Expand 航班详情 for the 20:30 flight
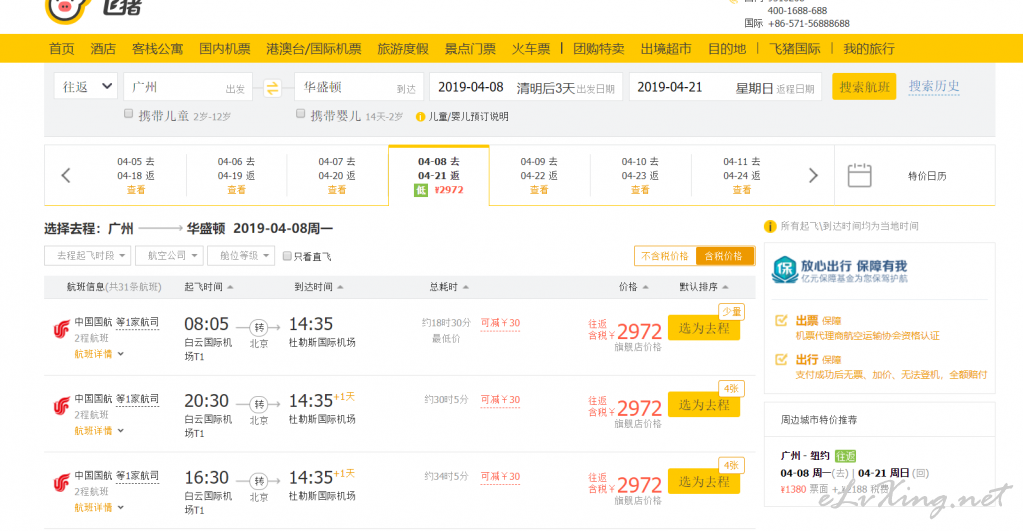Screen dimensions: 1023x531 99,431
